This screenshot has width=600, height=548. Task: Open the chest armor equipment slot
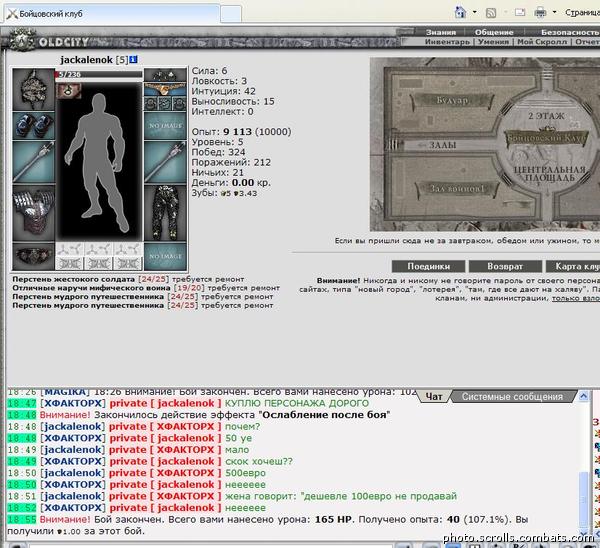34,213
